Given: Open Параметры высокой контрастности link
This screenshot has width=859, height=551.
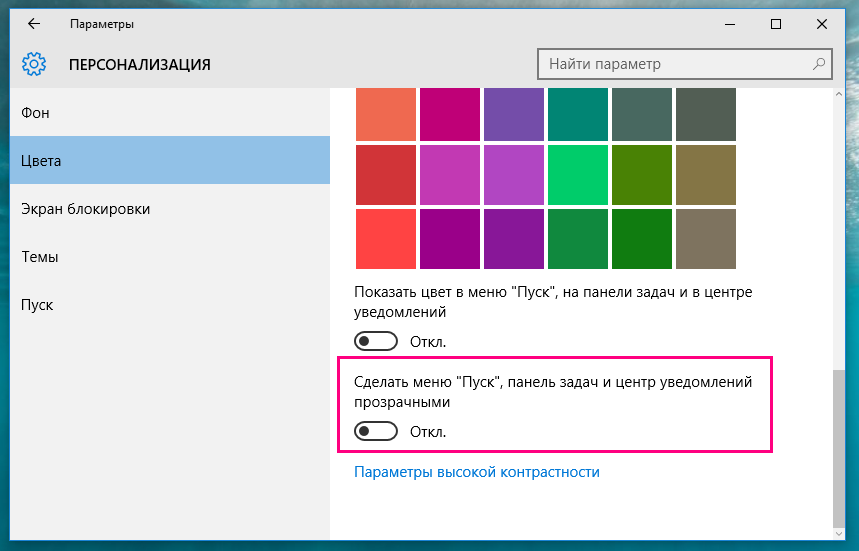Looking at the screenshot, I should click(477, 472).
